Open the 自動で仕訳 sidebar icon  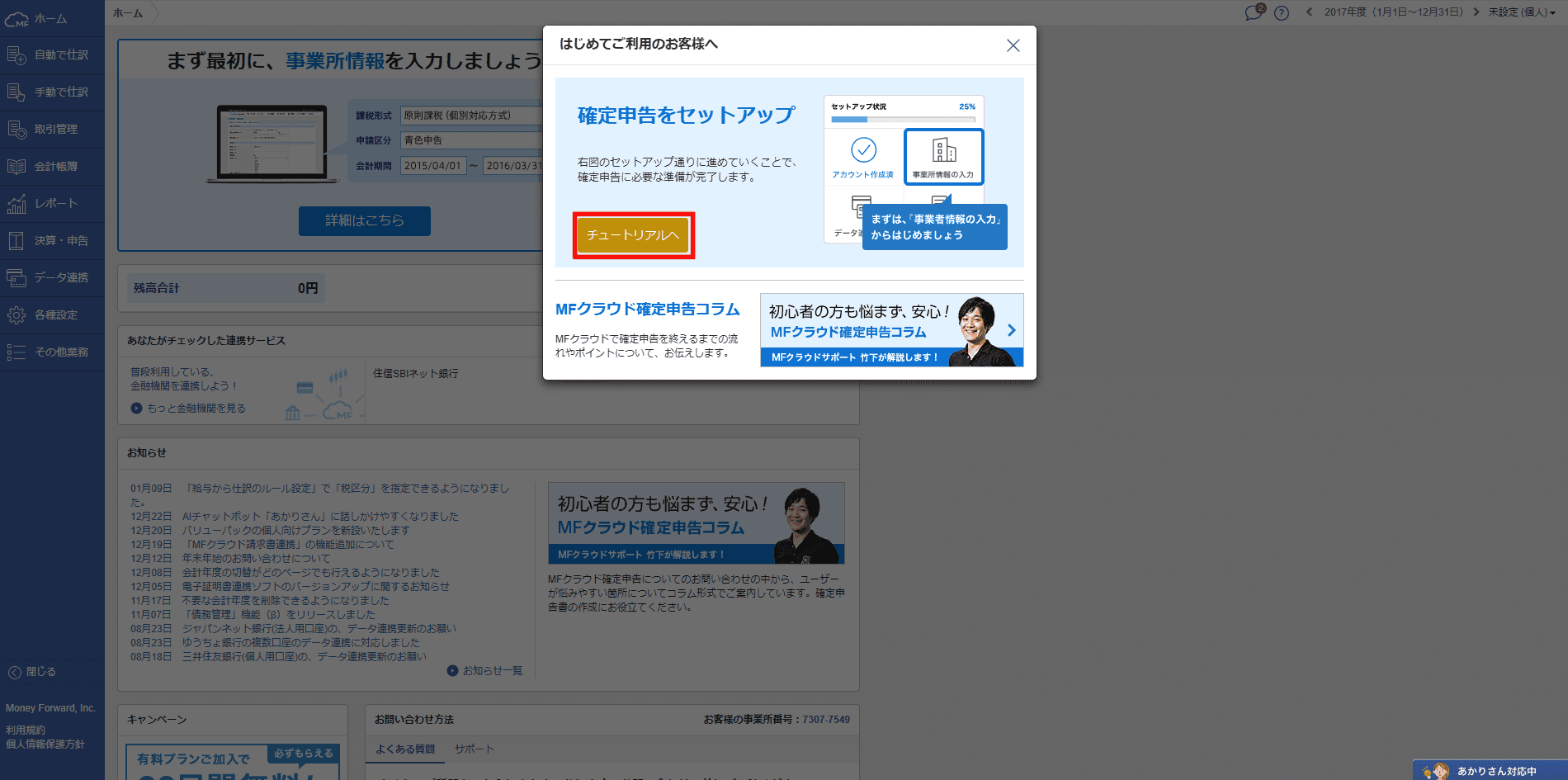pyautogui.click(x=17, y=55)
